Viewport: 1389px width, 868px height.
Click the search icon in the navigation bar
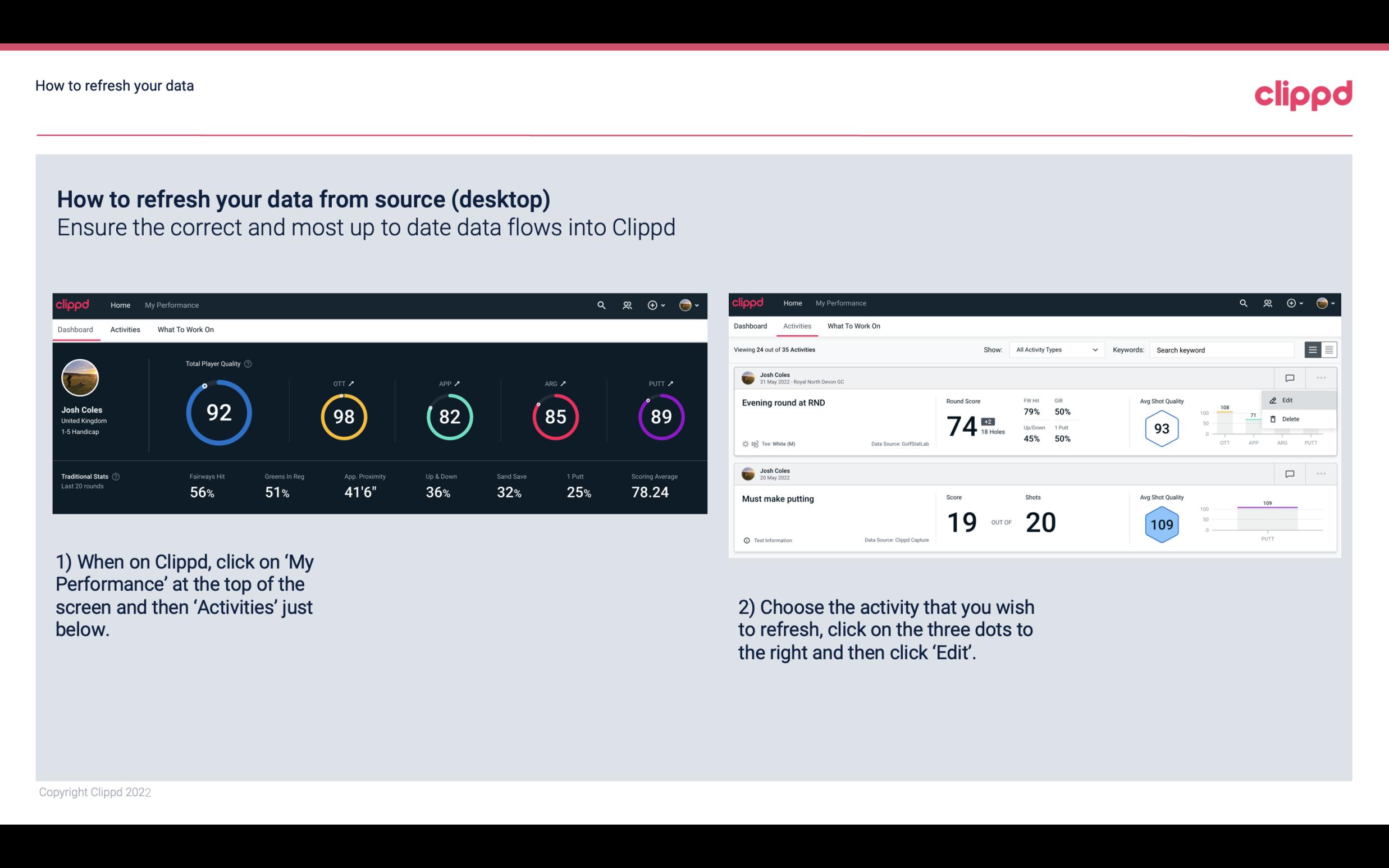pos(600,305)
